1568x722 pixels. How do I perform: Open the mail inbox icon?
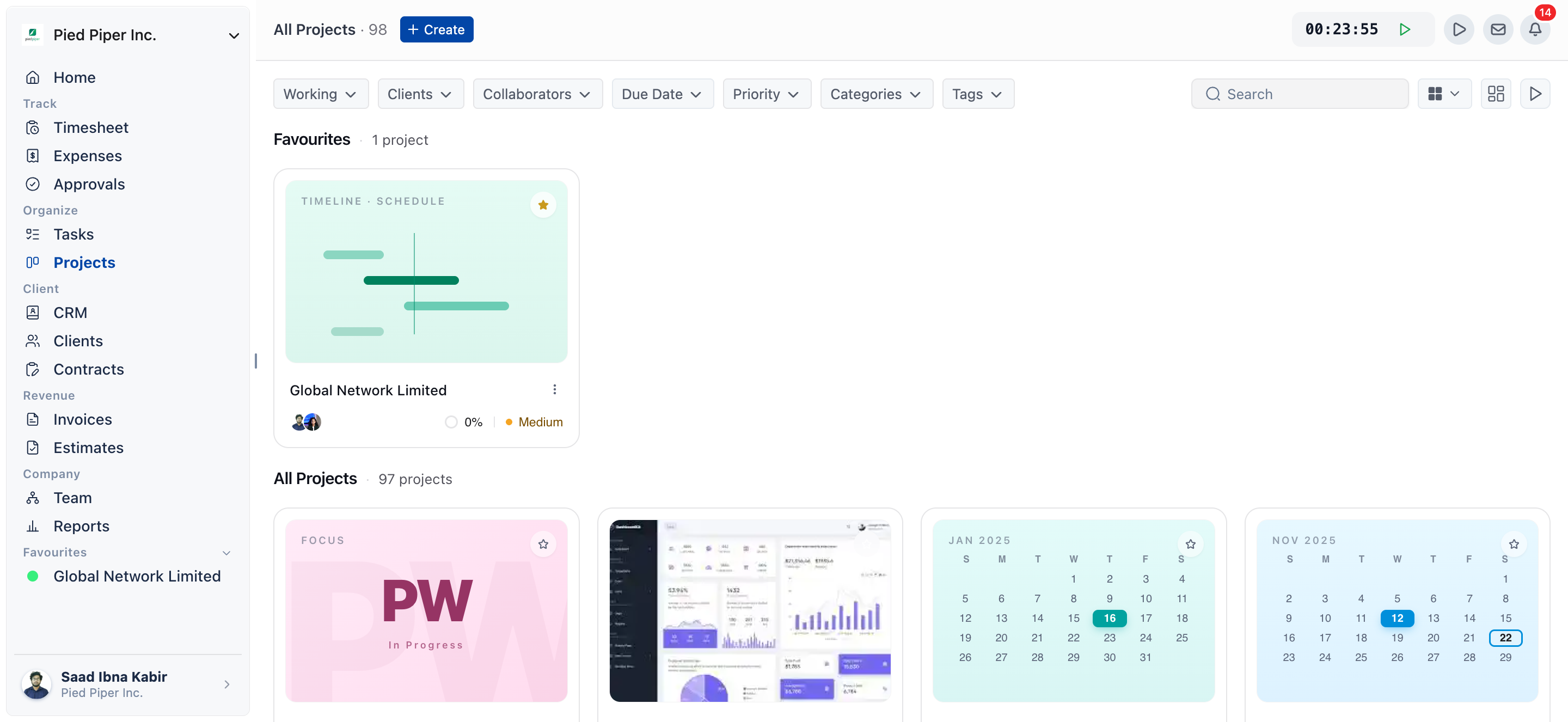point(1498,29)
